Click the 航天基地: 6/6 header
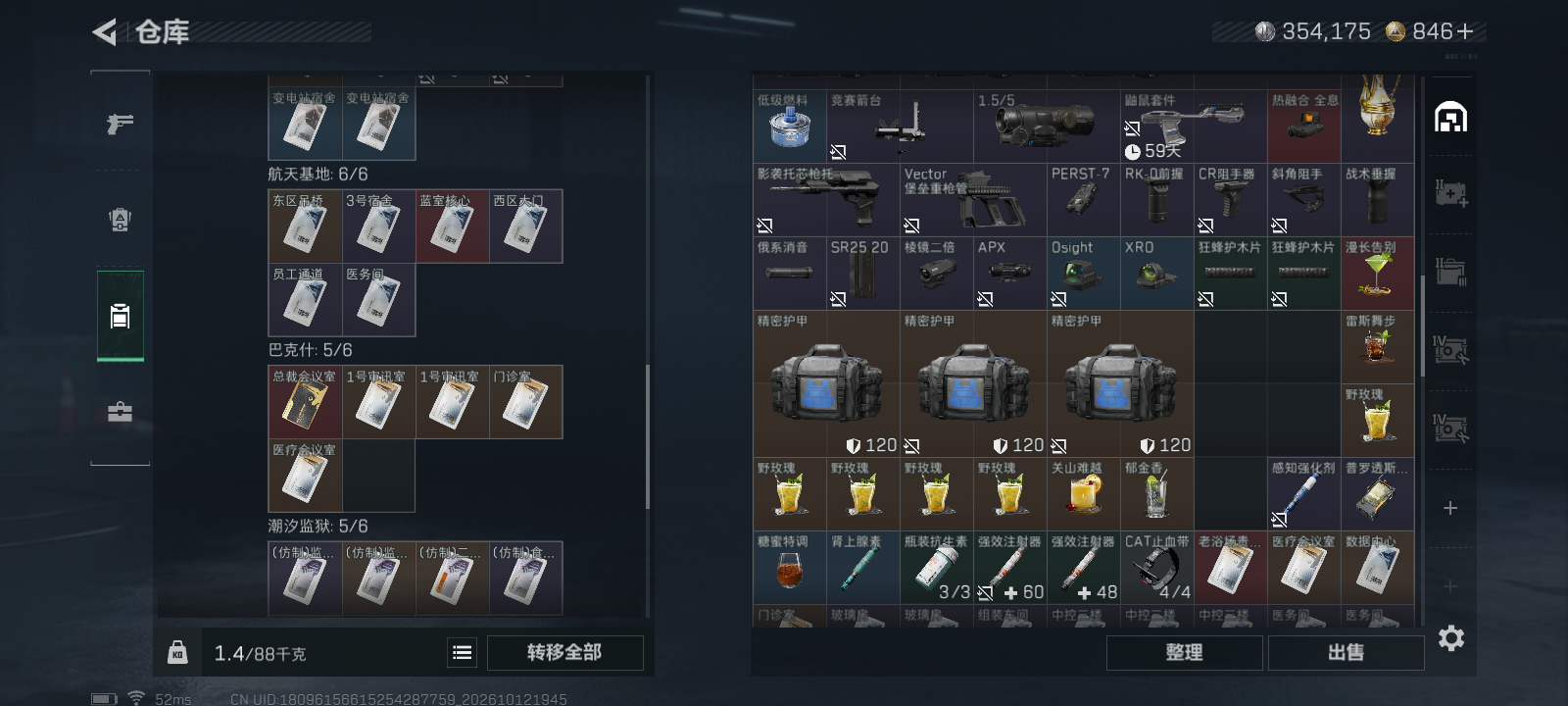Image resolution: width=1568 pixels, height=706 pixels. point(318,174)
